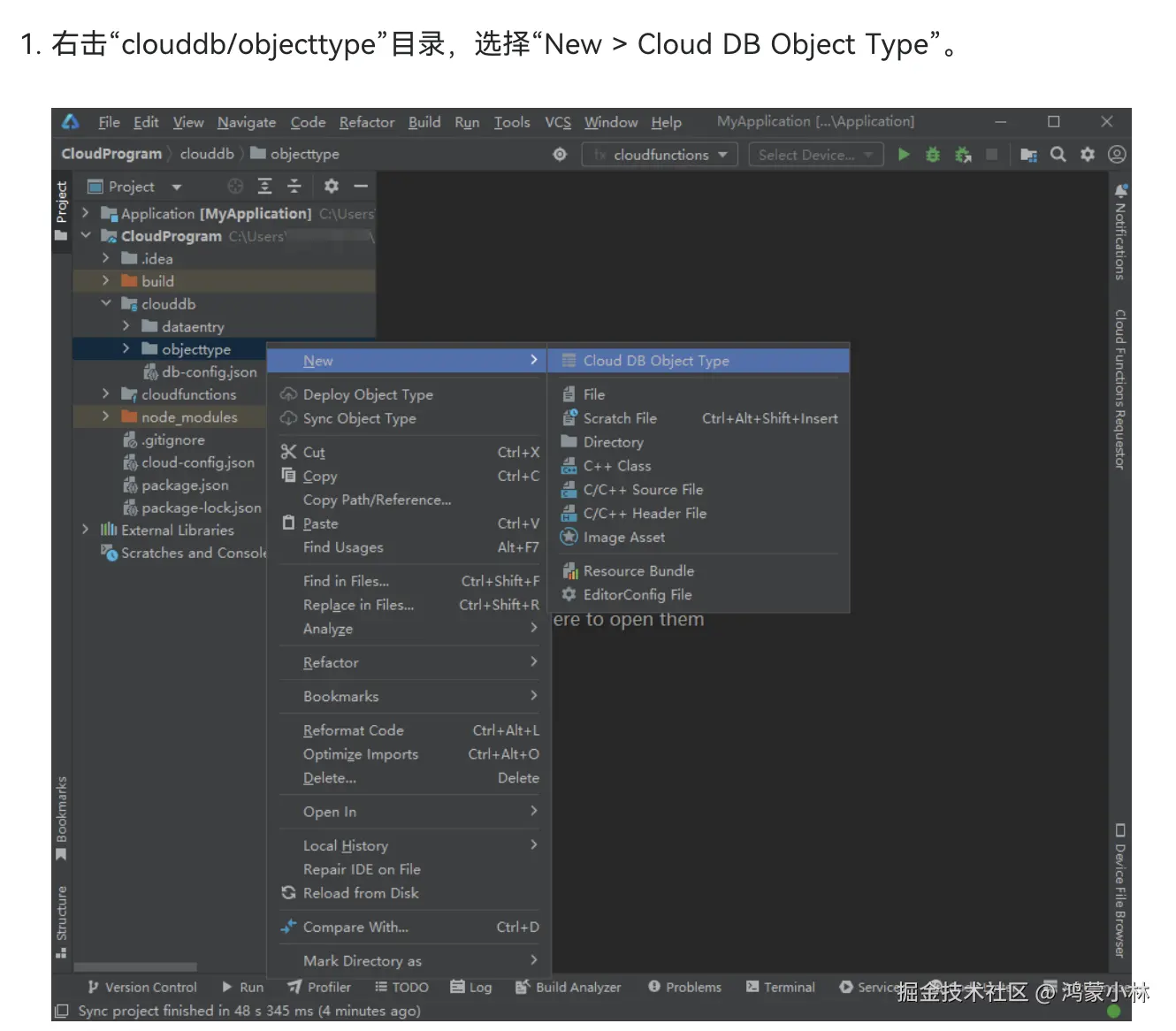The height and width of the screenshot is (1031, 1176).
Task: Select Resource Bundle in New submenu
Action: point(699,571)
